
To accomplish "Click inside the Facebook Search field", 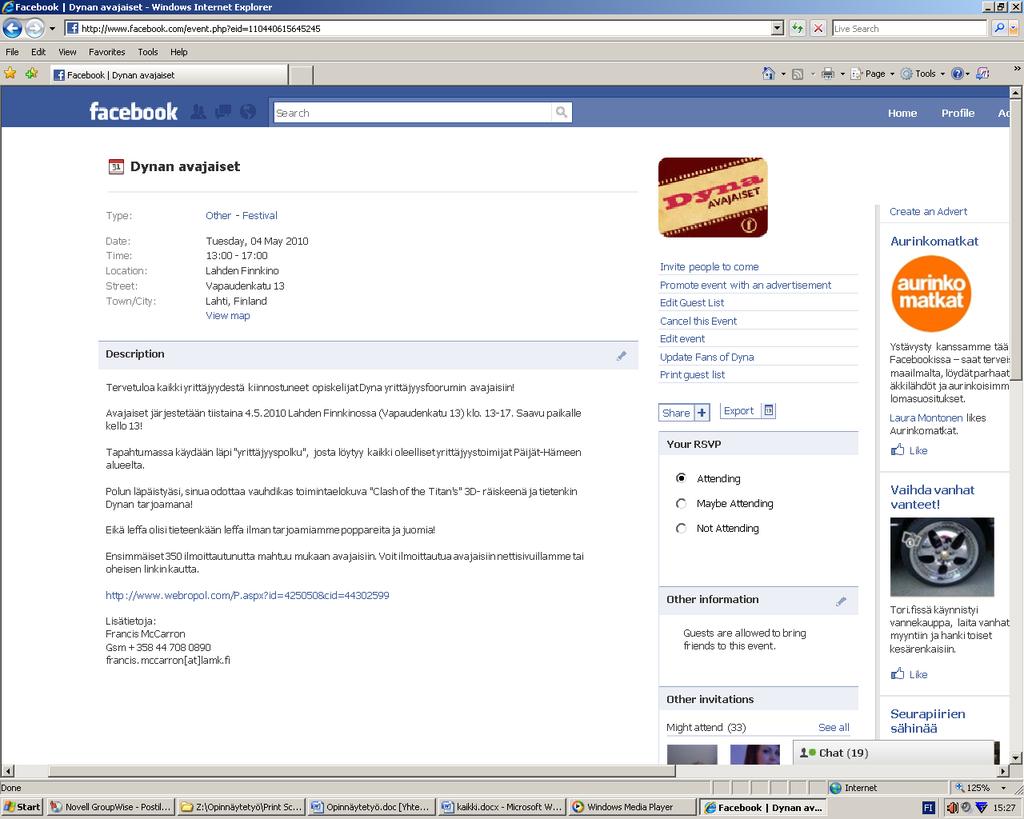I will pyautogui.click(x=413, y=112).
